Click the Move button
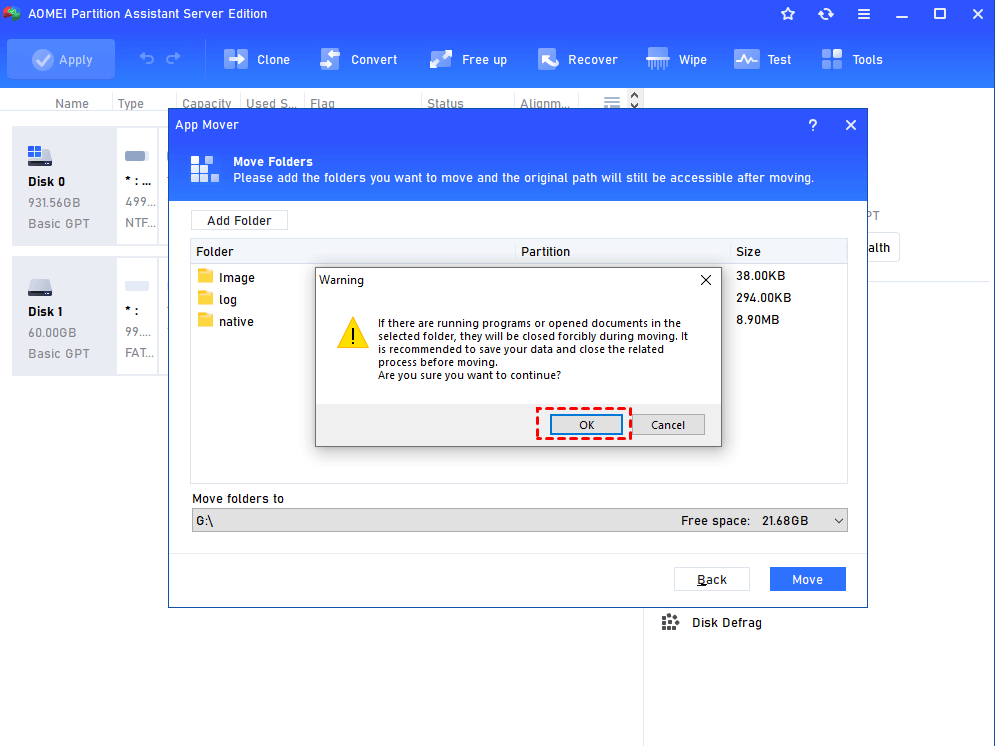 tap(807, 580)
